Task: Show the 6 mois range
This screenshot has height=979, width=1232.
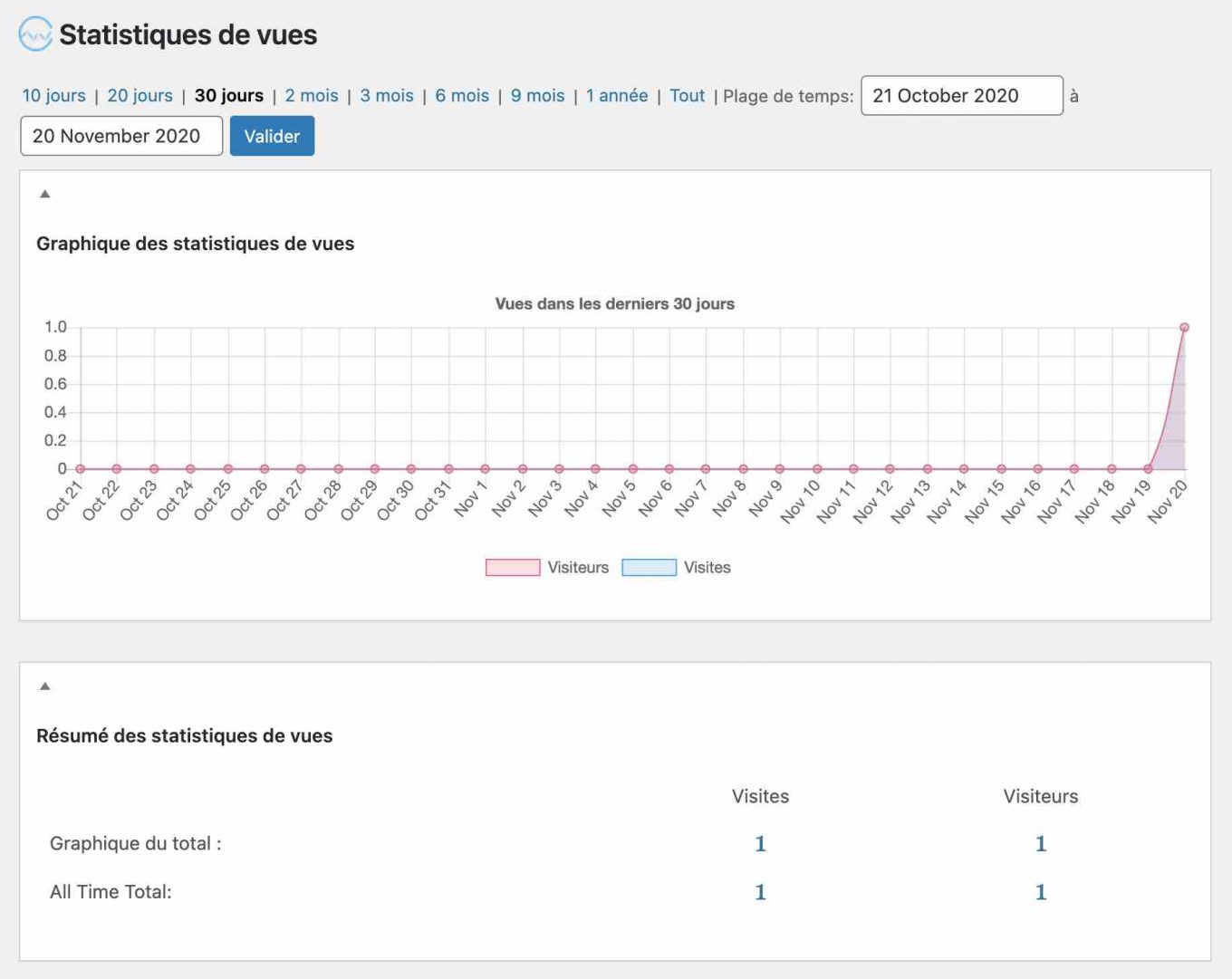Action: pyautogui.click(x=462, y=96)
